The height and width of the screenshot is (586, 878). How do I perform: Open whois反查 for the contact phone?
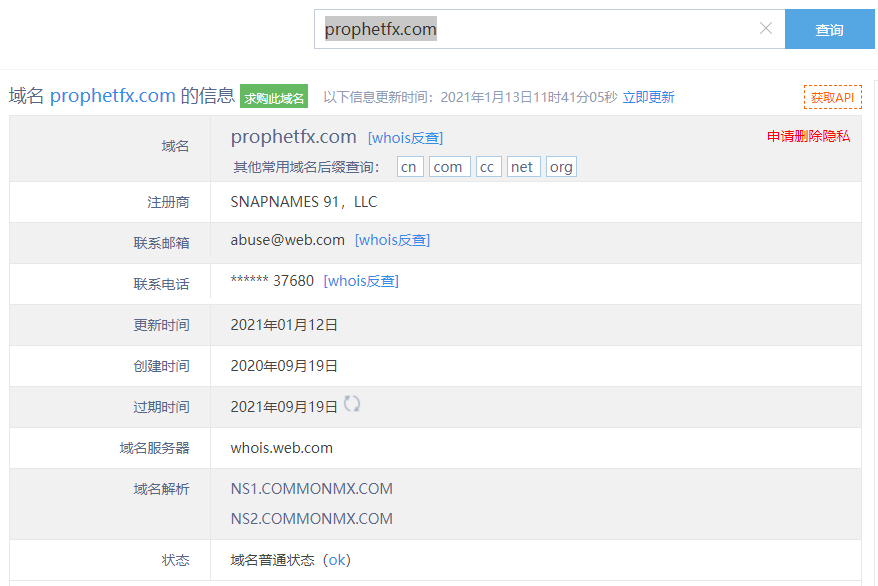(x=361, y=281)
